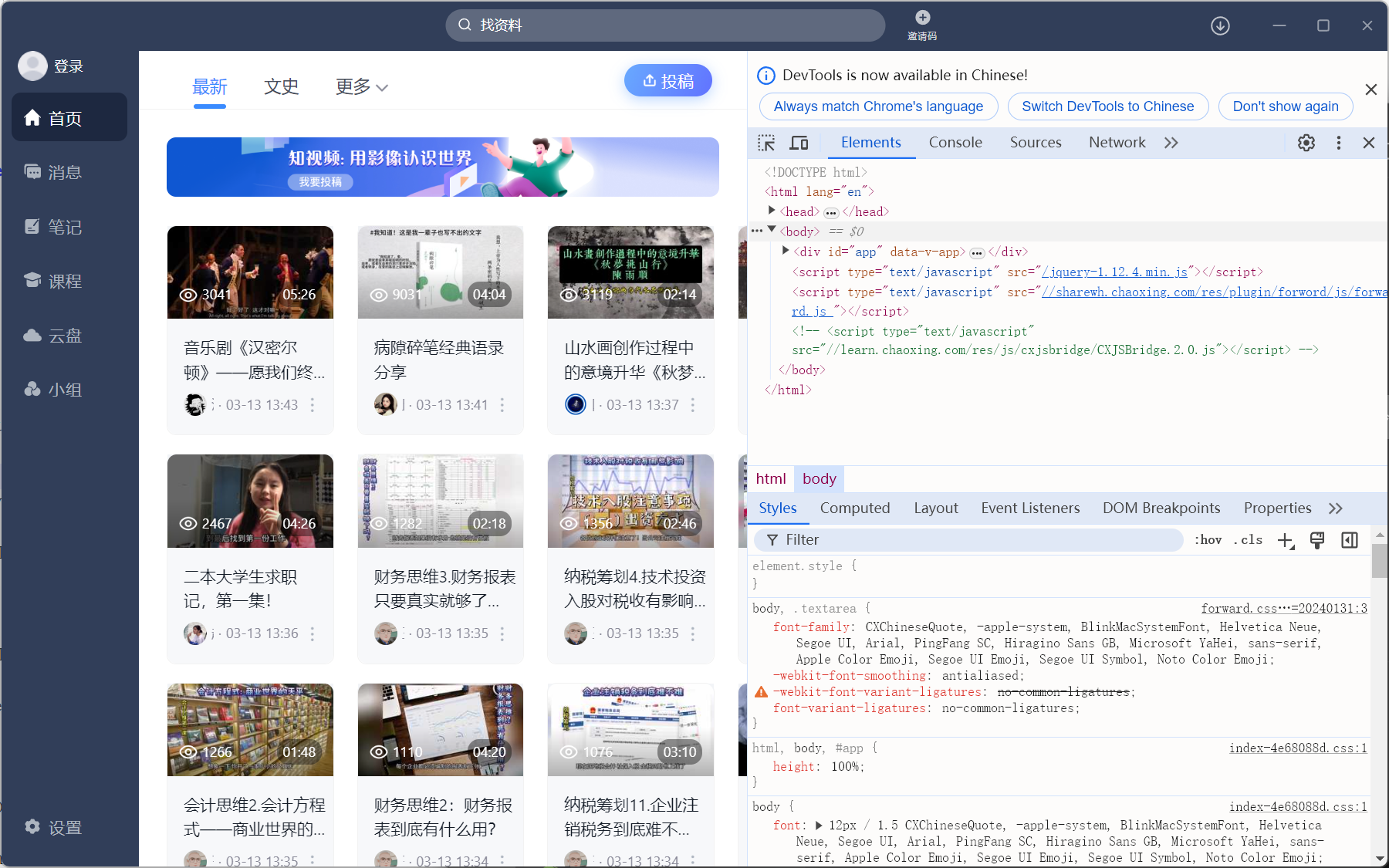Expand collapsed div app ellipsis

click(x=977, y=252)
